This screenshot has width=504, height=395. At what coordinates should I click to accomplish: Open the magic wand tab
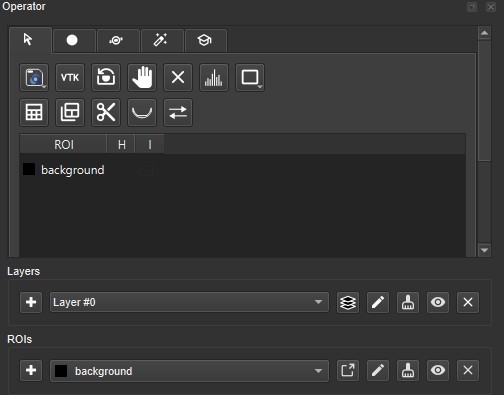[x=162, y=40]
